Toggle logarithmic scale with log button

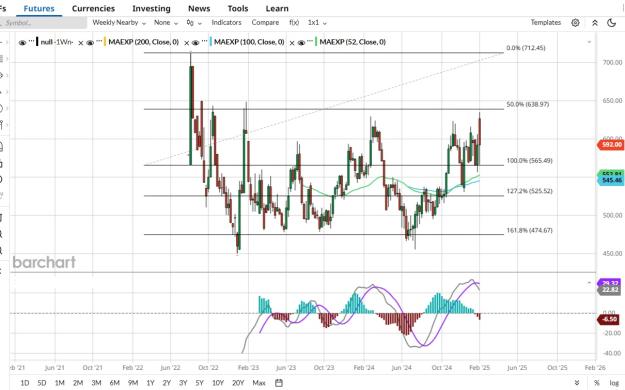click(614, 383)
